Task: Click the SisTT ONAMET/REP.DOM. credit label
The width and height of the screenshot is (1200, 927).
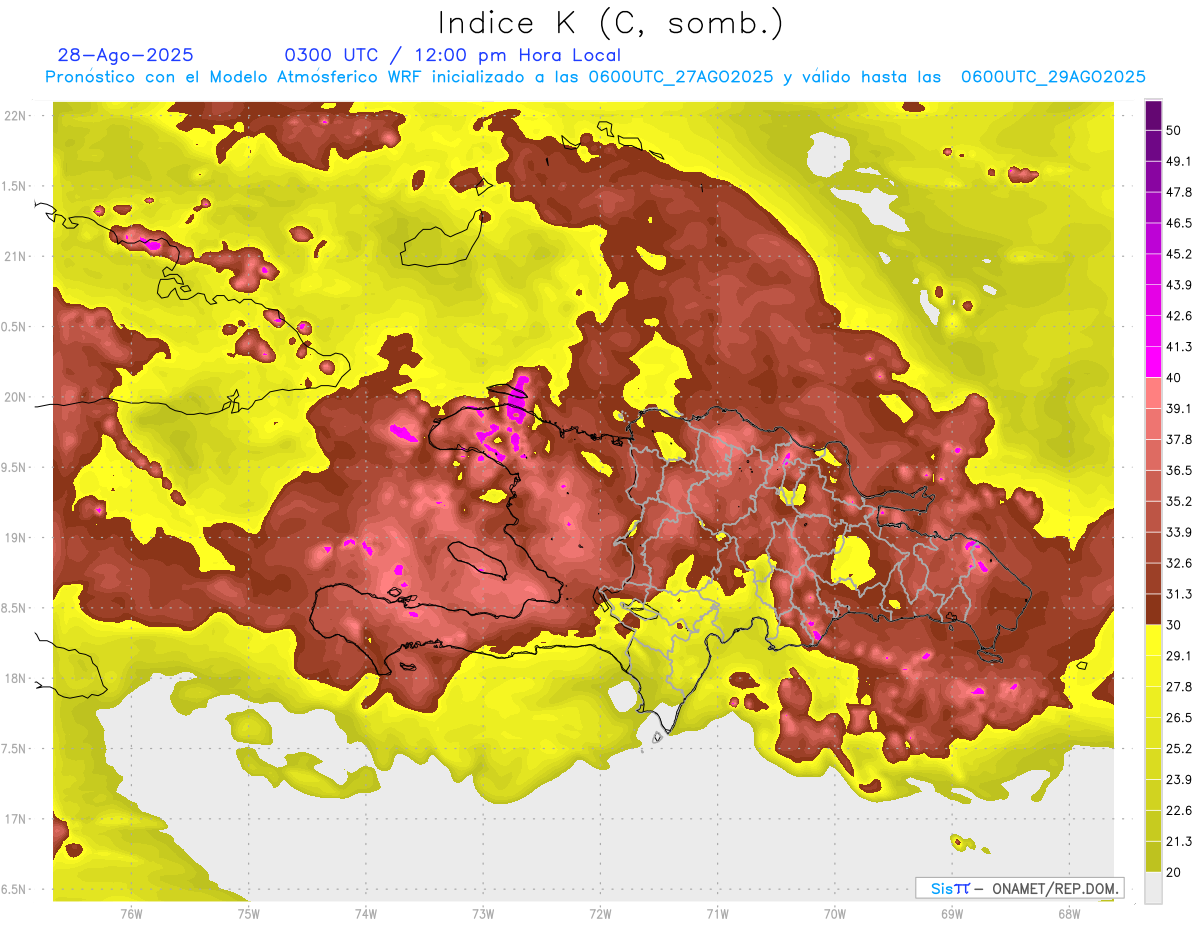Action: pos(1019,888)
